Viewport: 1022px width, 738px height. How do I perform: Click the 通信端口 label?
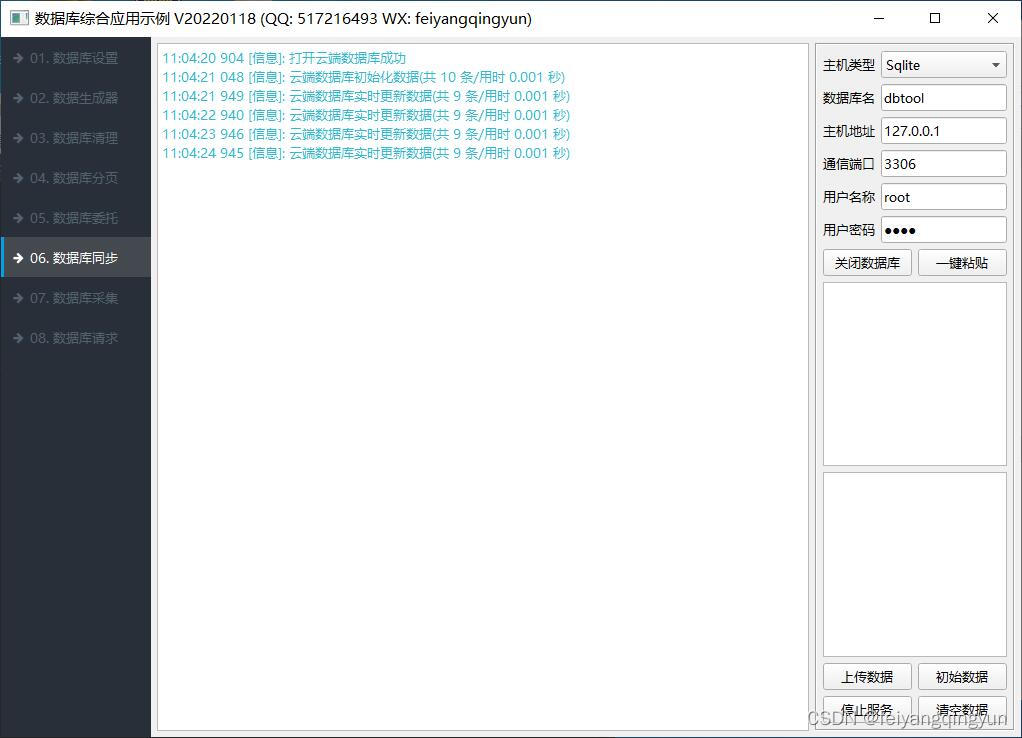pyautogui.click(x=849, y=164)
